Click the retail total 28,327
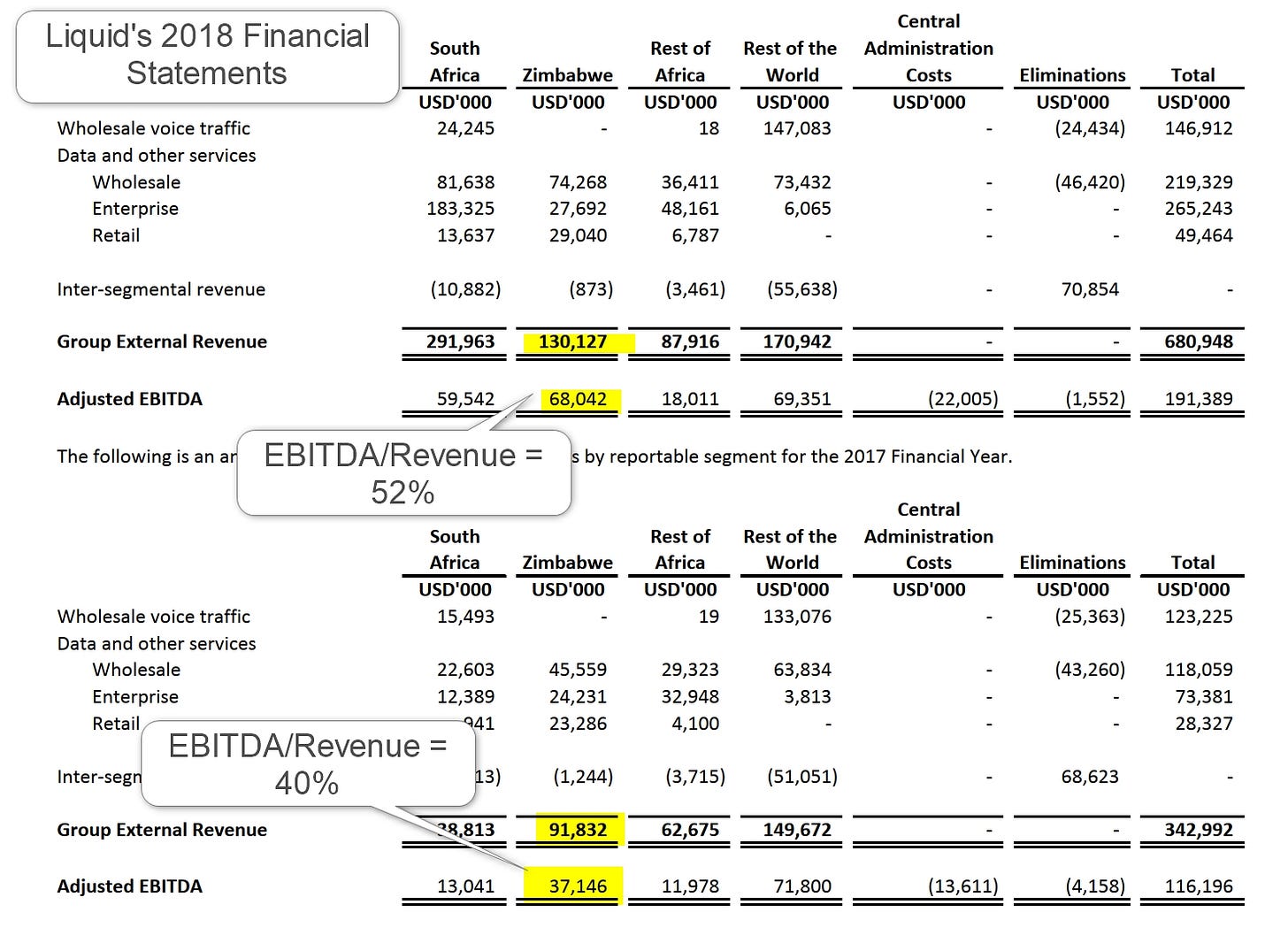The height and width of the screenshot is (943, 1288). point(1204,724)
